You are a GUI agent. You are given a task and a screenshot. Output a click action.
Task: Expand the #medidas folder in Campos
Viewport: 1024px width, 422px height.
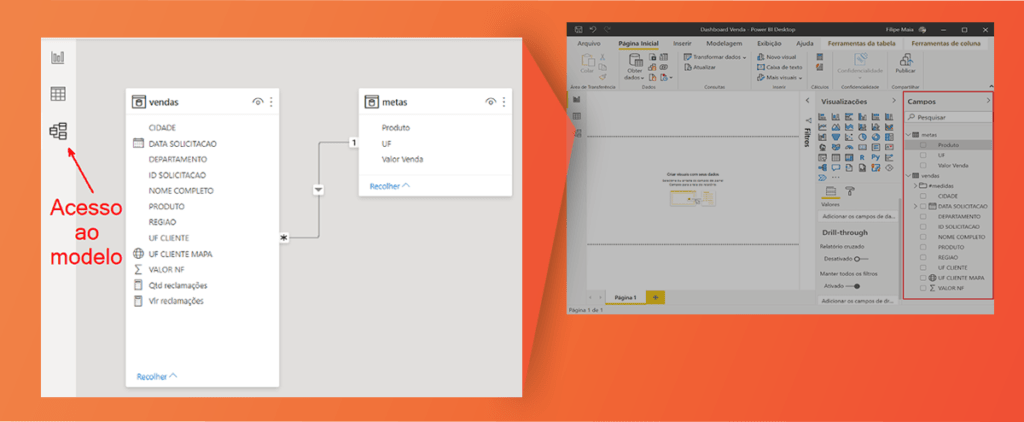(x=915, y=186)
